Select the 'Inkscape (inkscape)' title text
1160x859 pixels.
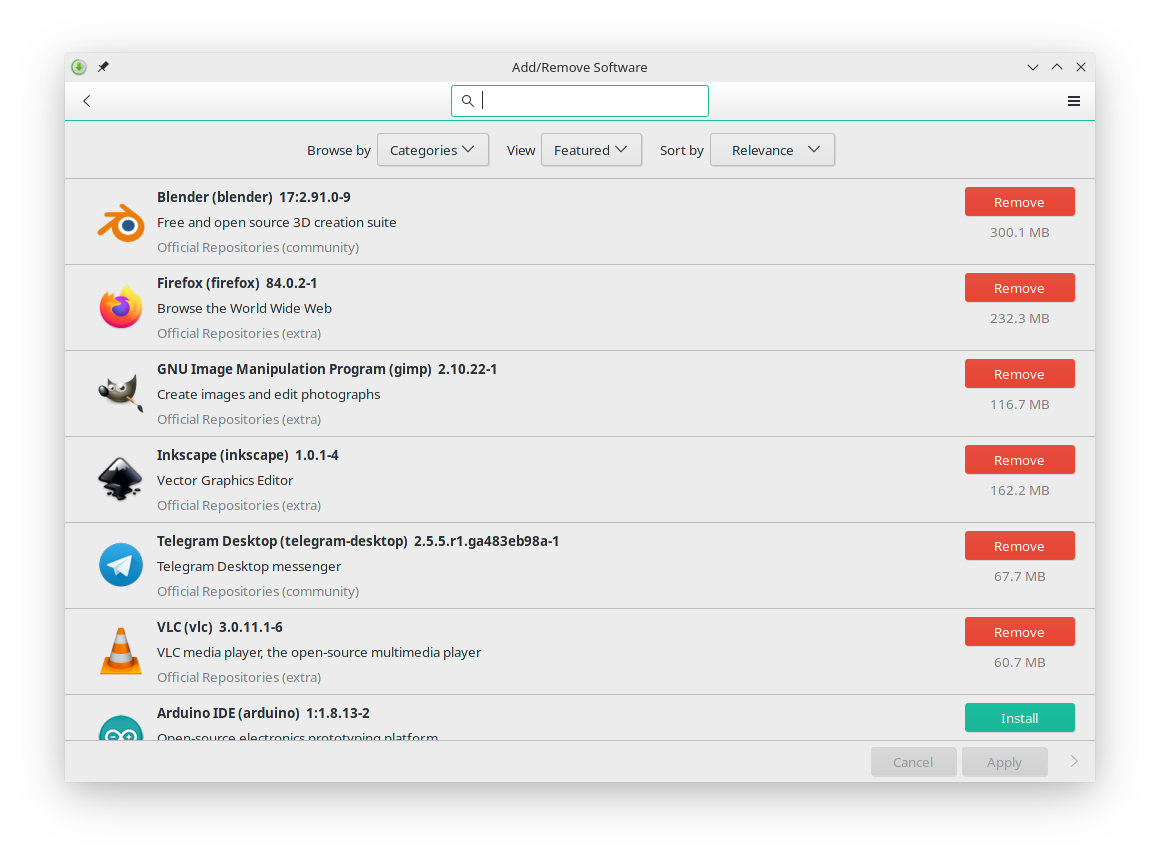(x=223, y=454)
